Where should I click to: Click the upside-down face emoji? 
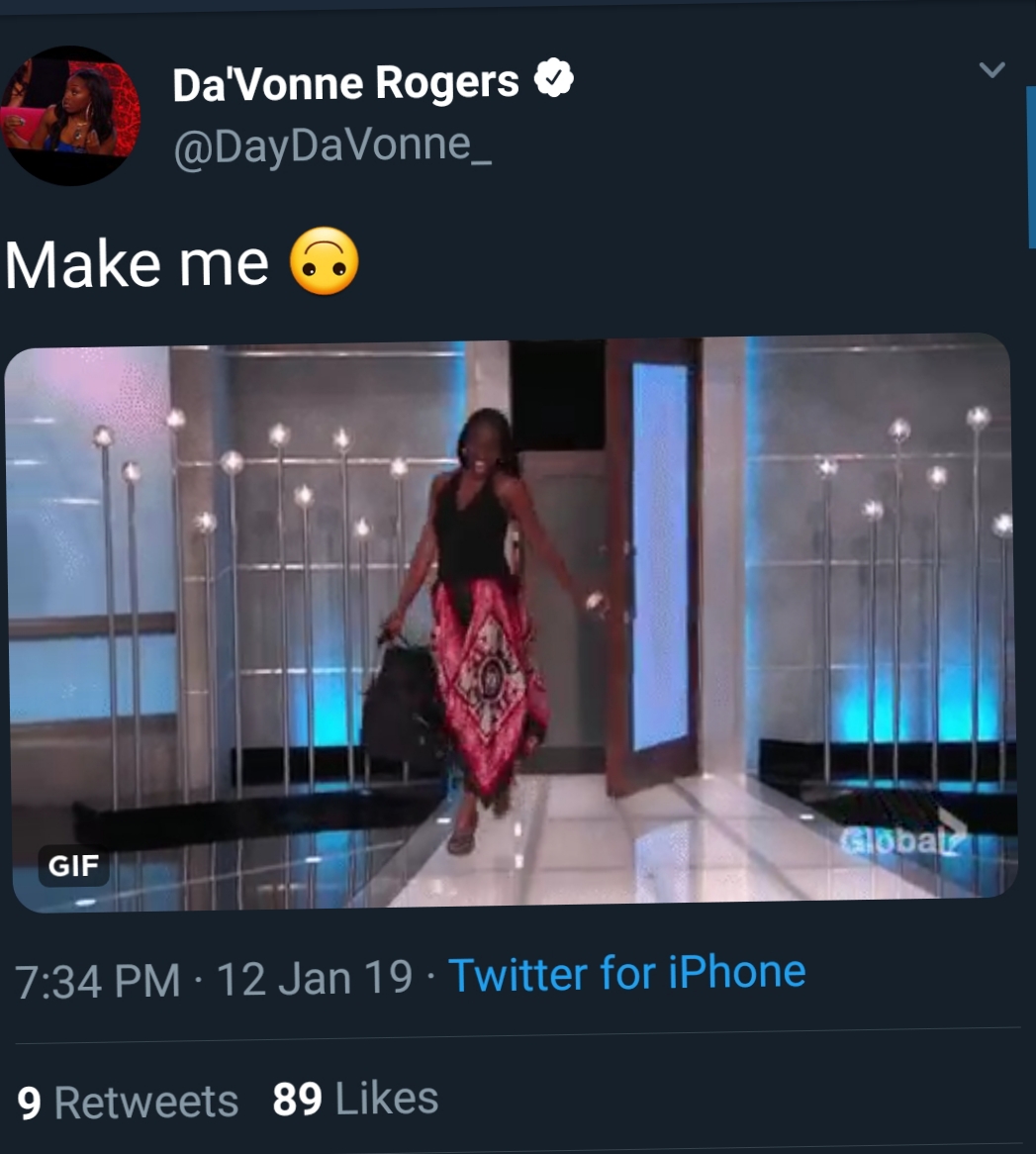point(325,261)
